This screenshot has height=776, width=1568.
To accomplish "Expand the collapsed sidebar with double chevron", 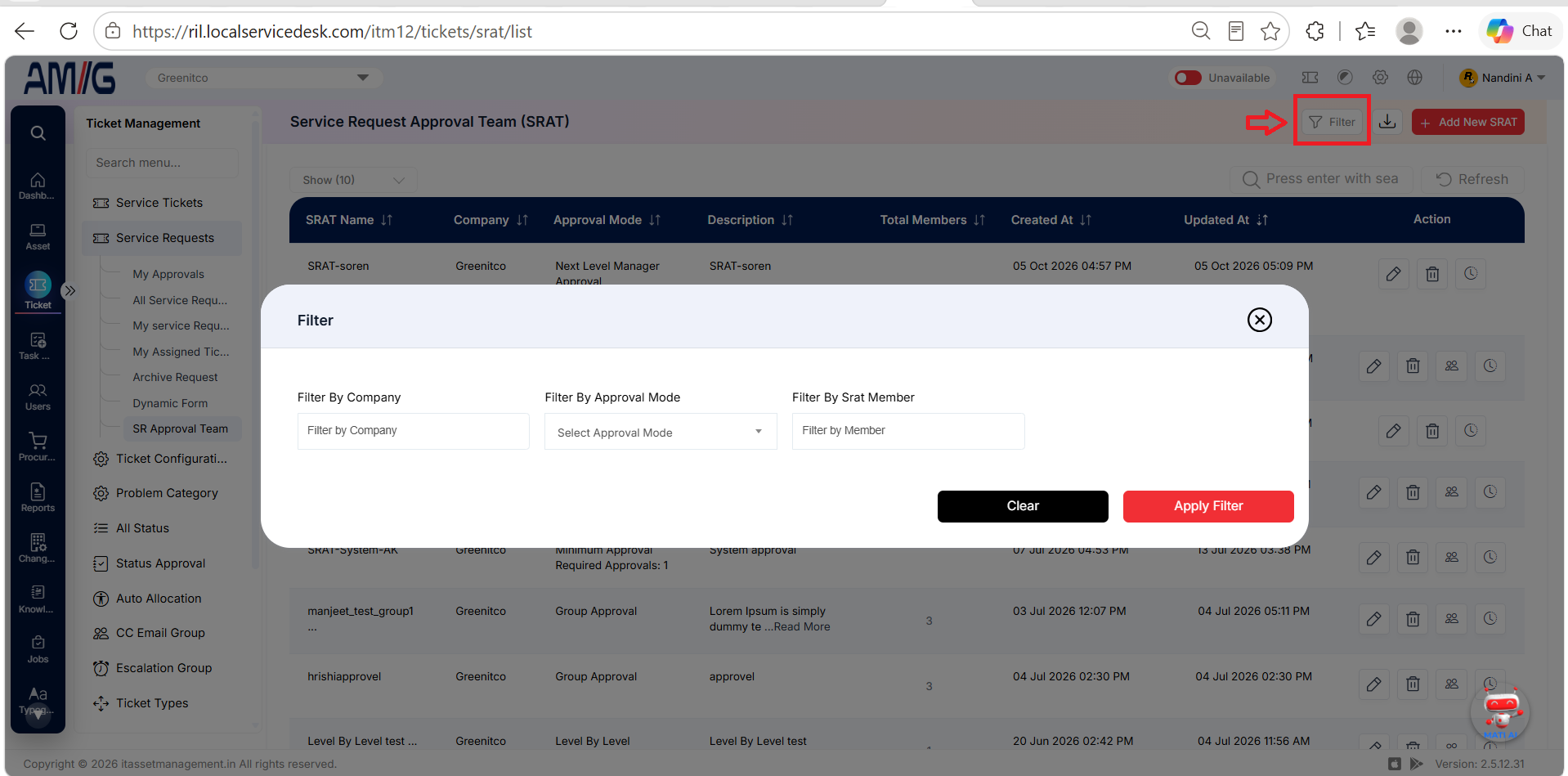I will coord(70,290).
